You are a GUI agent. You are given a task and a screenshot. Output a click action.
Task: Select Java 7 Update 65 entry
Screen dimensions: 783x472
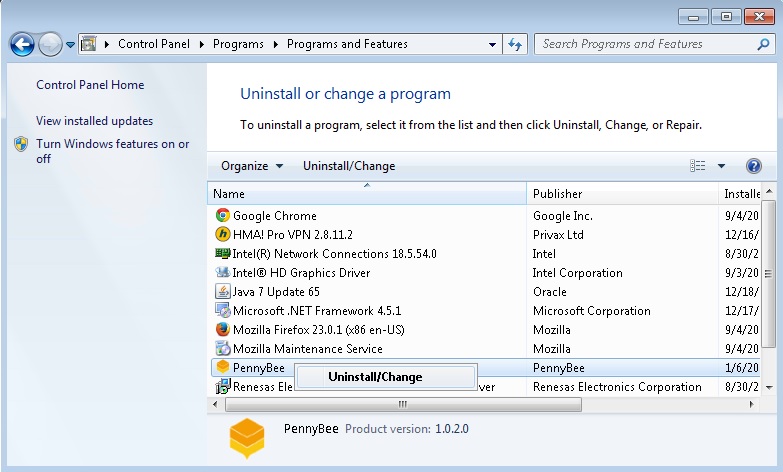(276, 292)
